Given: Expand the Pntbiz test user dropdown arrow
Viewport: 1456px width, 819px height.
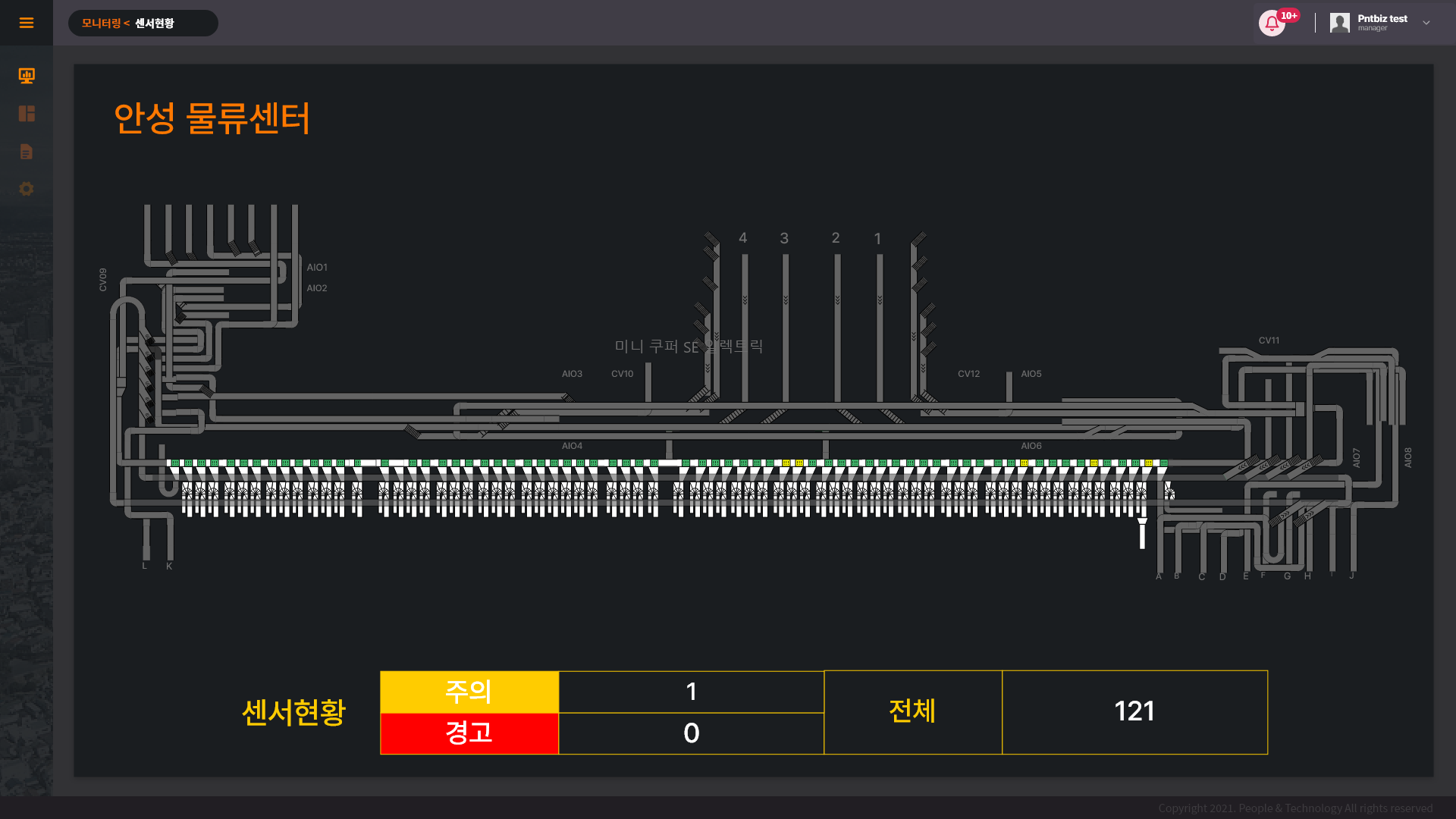Looking at the screenshot, I should (1426, 23).
